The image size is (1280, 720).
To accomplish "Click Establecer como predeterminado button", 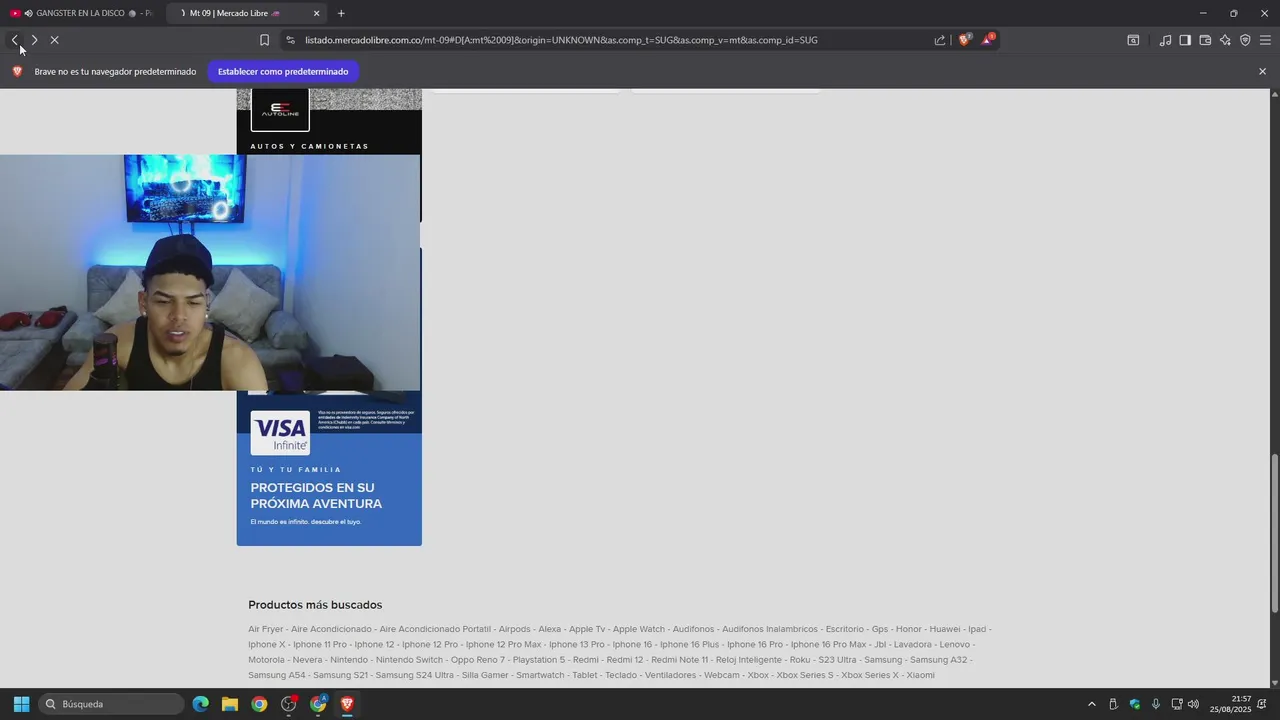I will 283,72.
